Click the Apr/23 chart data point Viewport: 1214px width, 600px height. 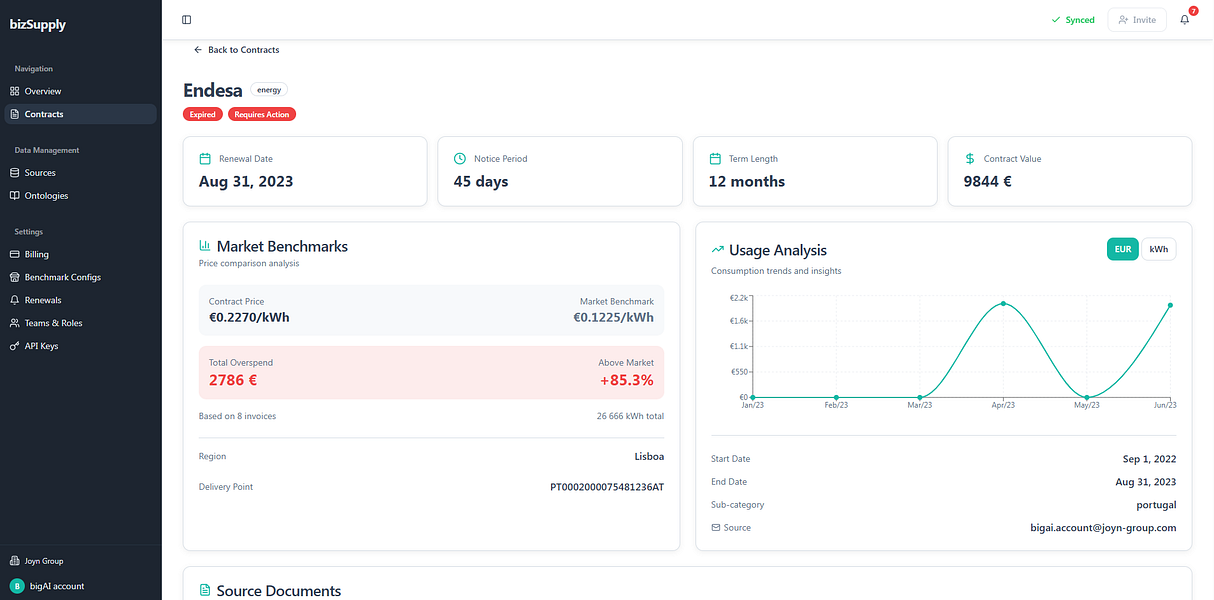[x=1003, y=304]
